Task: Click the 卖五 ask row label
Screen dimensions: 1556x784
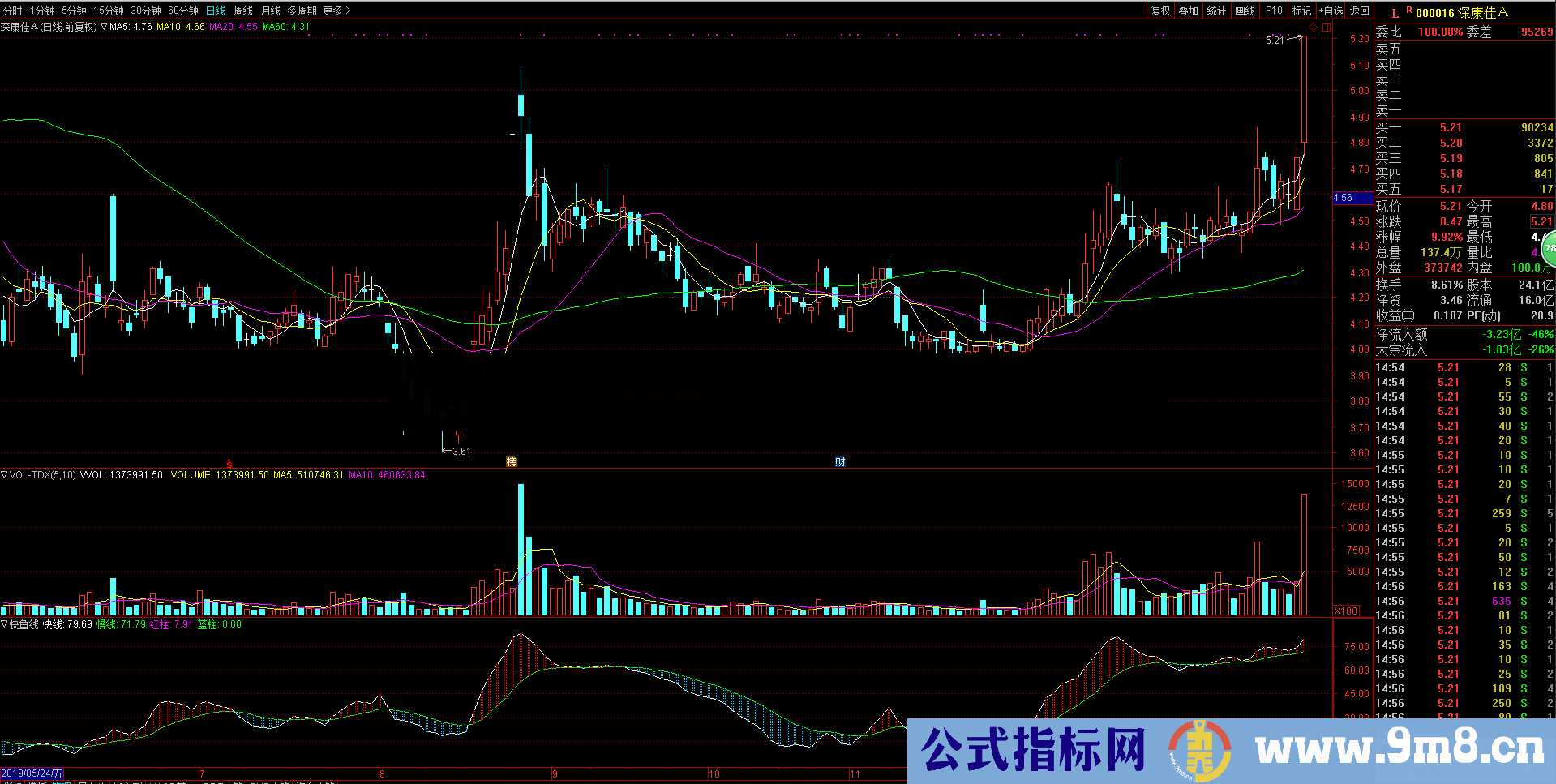Action: coord(1388,49)
